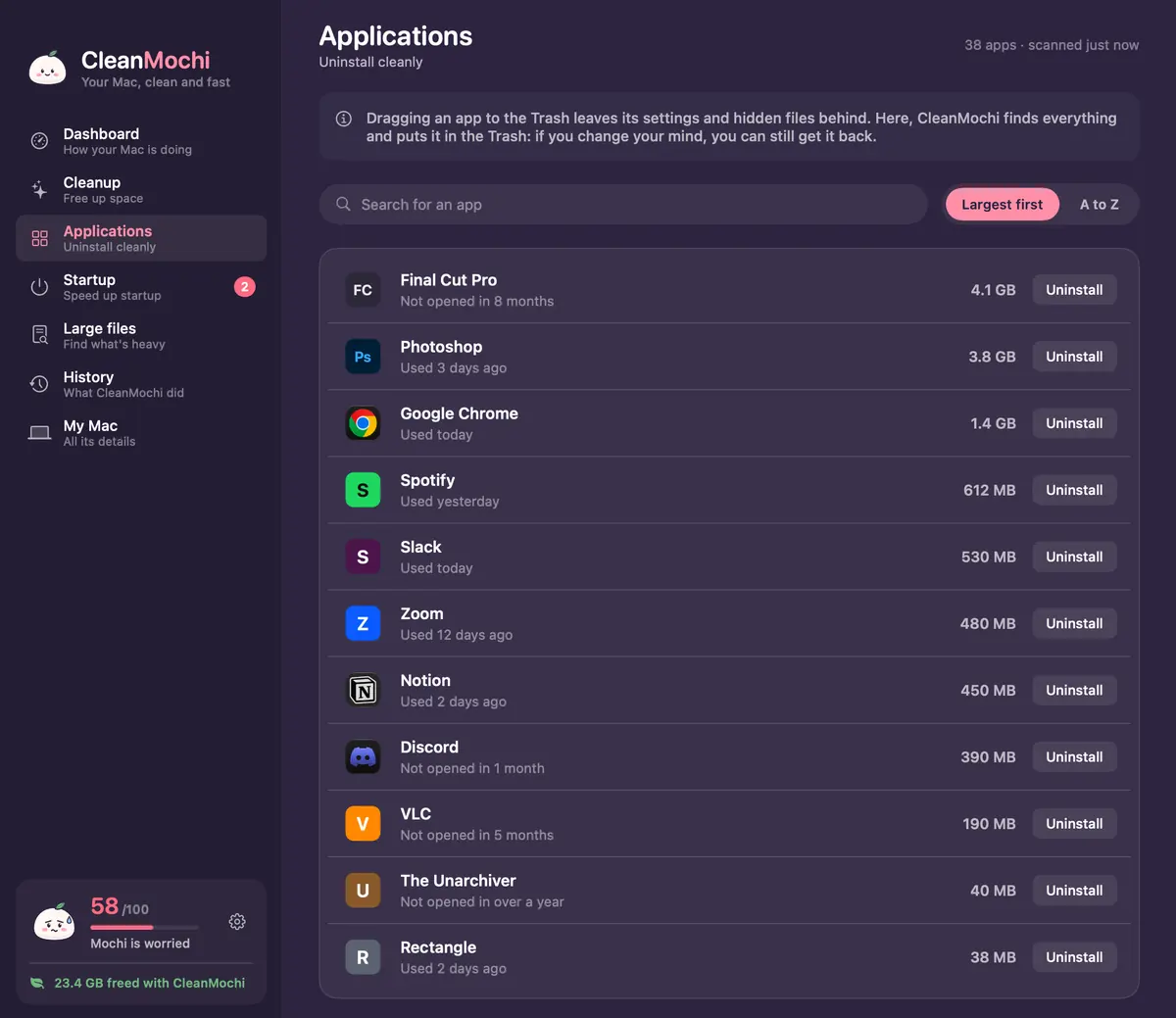The height and width of the screenshot is (1018, 1176).
Task: Click 'Not opened in 5 months' under VLC
Action: click(477, 836)
